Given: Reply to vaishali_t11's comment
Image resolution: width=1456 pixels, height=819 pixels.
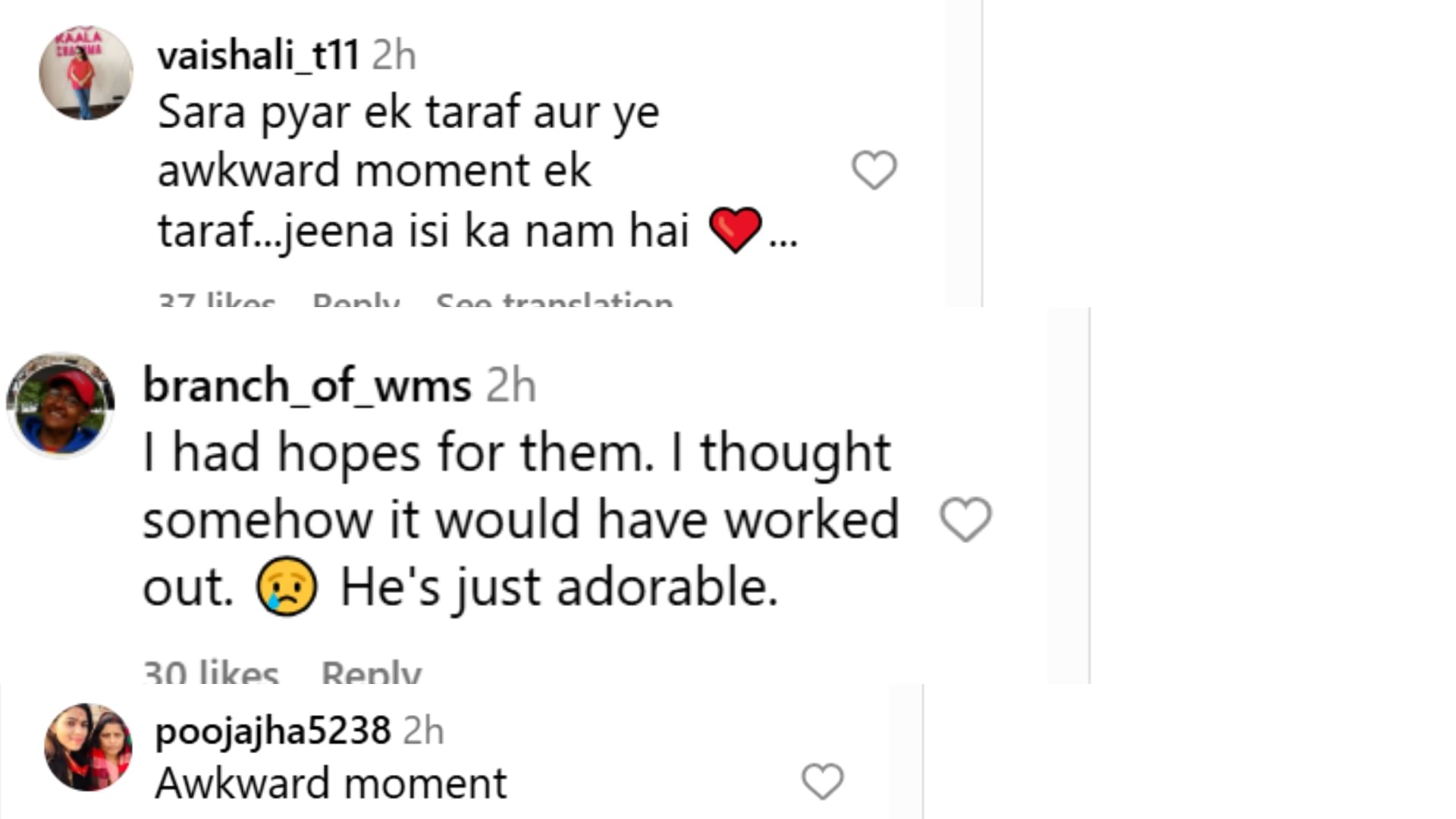Looking at the screenshot, I should (356, 301).
